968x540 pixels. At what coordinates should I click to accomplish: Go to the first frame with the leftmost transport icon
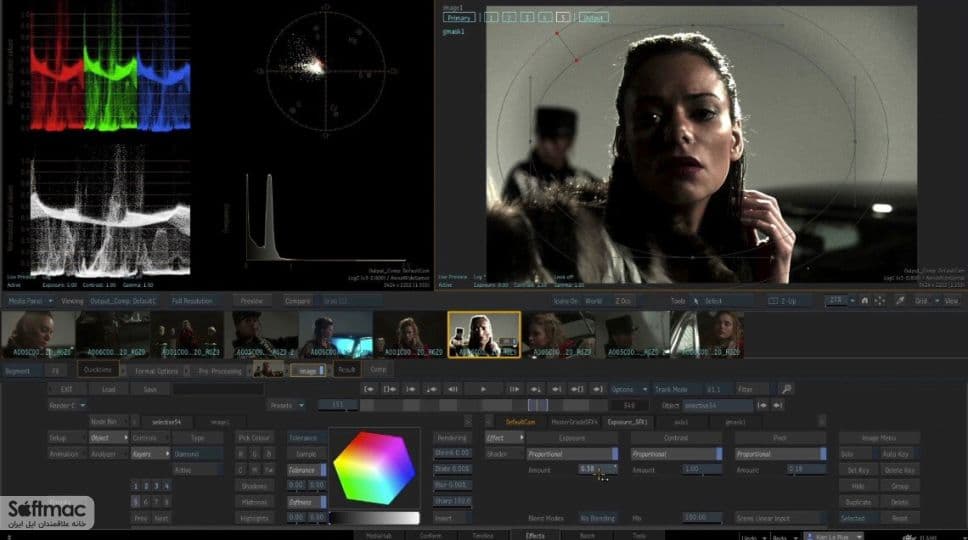click(369, 389)
